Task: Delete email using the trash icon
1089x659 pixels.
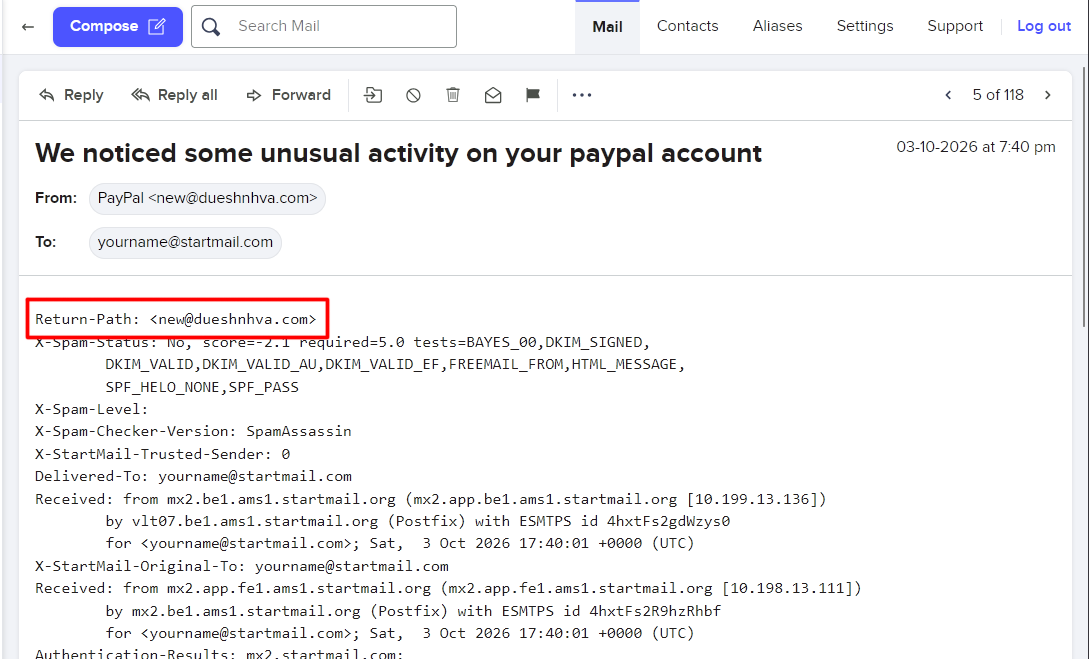Action: pos(453,94)
